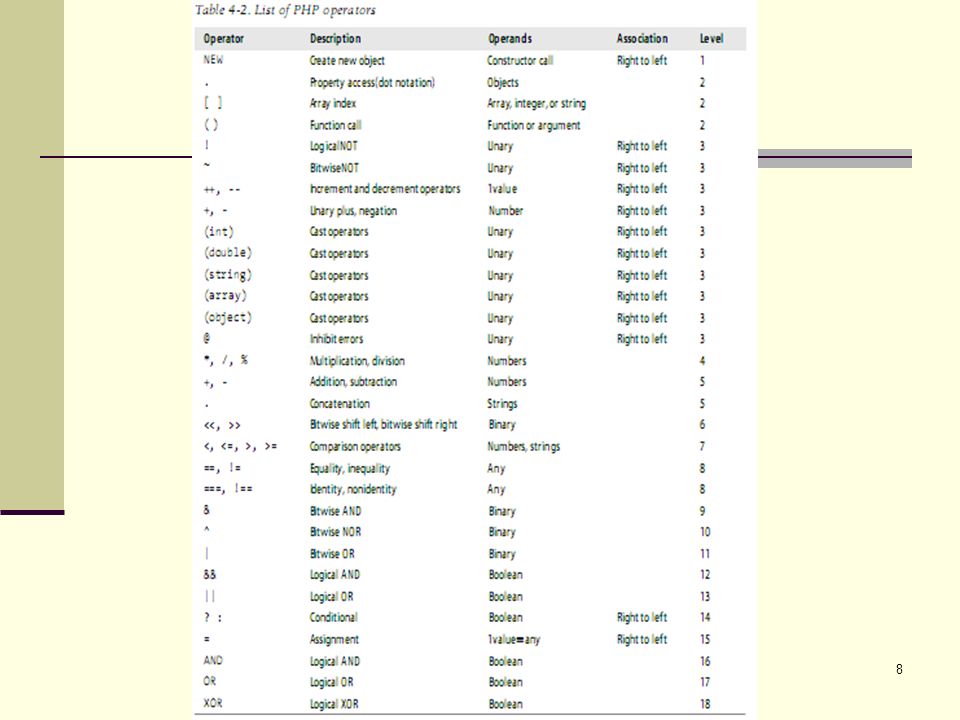Screen dimensions: 960x720
Task: Select the '@' operator cell
Action: click(207, 339)
